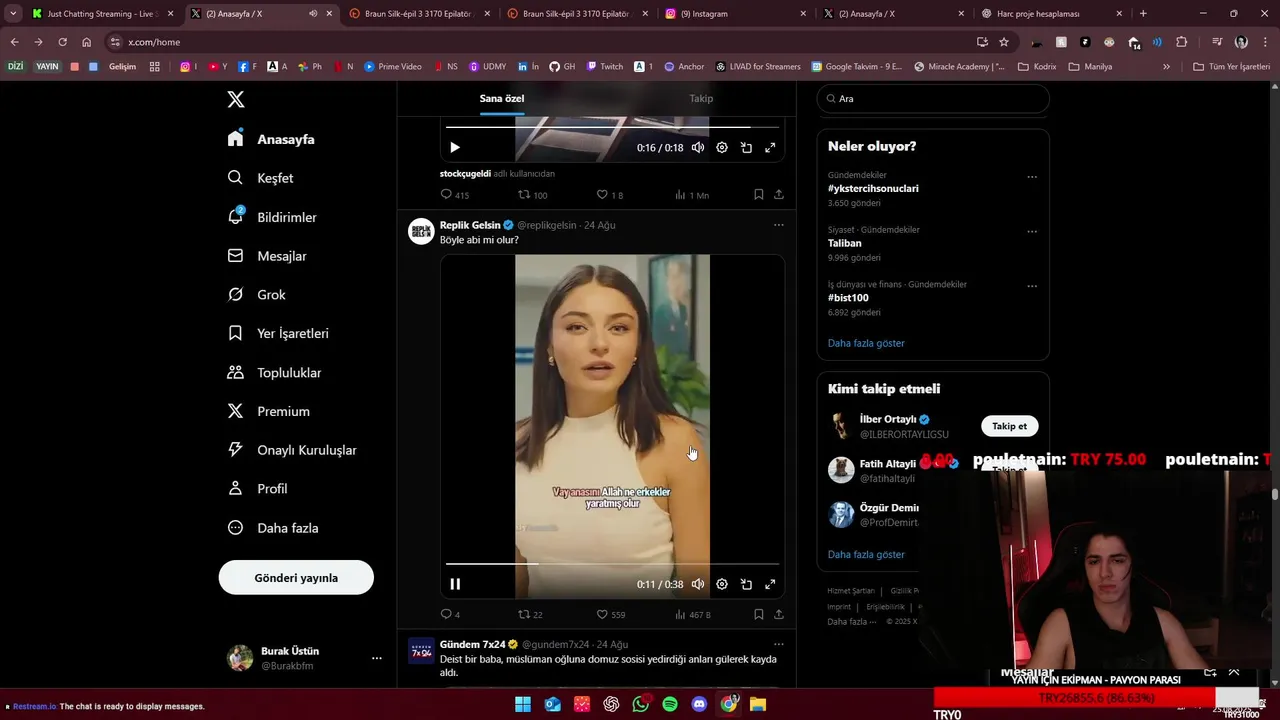Open Fatih Altaylı profile suggestion

[x=888, y=464]
